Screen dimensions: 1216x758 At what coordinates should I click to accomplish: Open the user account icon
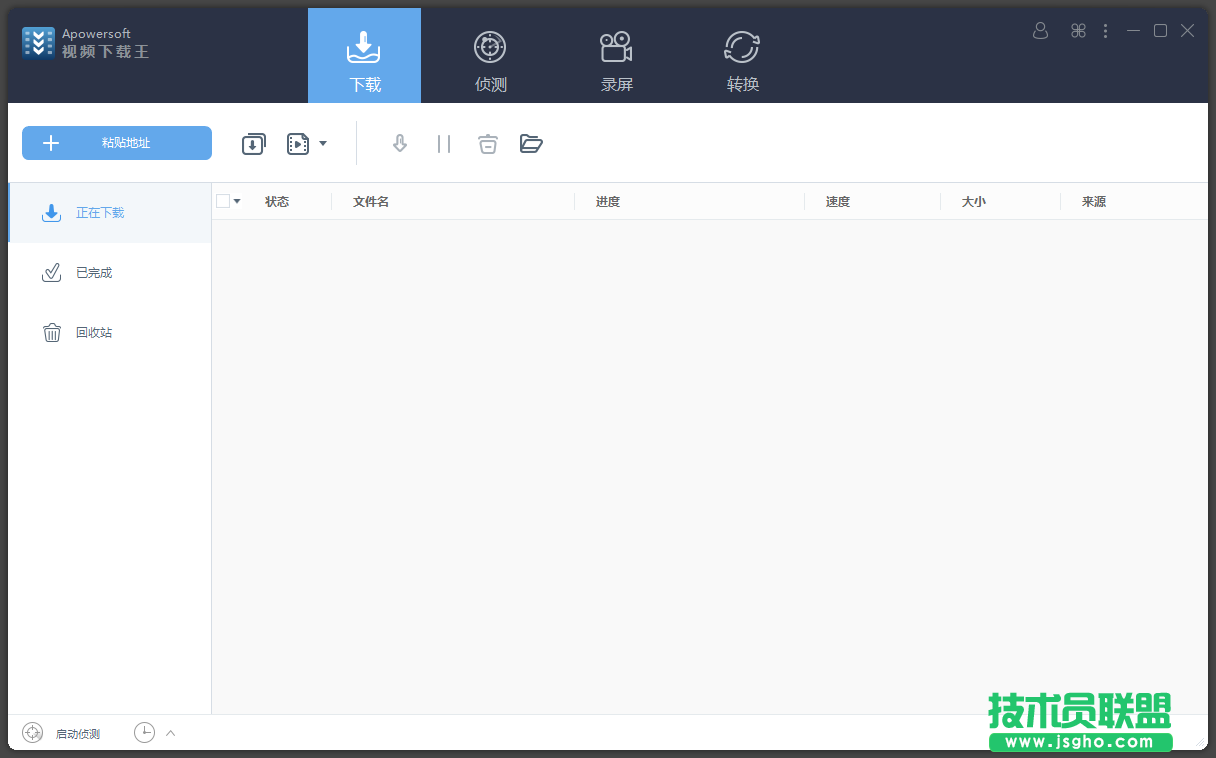click(x=1040, y=31)
